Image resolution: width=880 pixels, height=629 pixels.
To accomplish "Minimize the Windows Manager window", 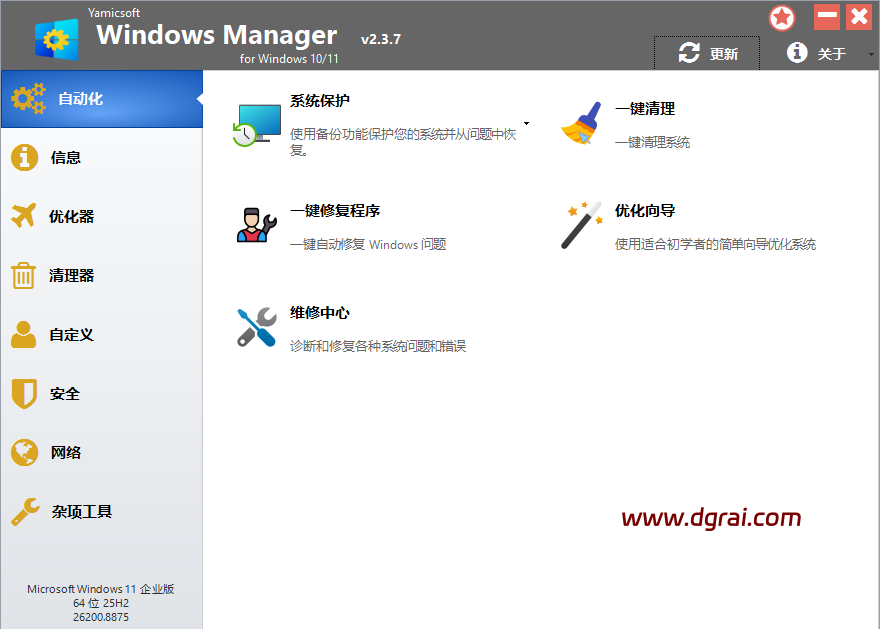I will [x=827, y=17].
